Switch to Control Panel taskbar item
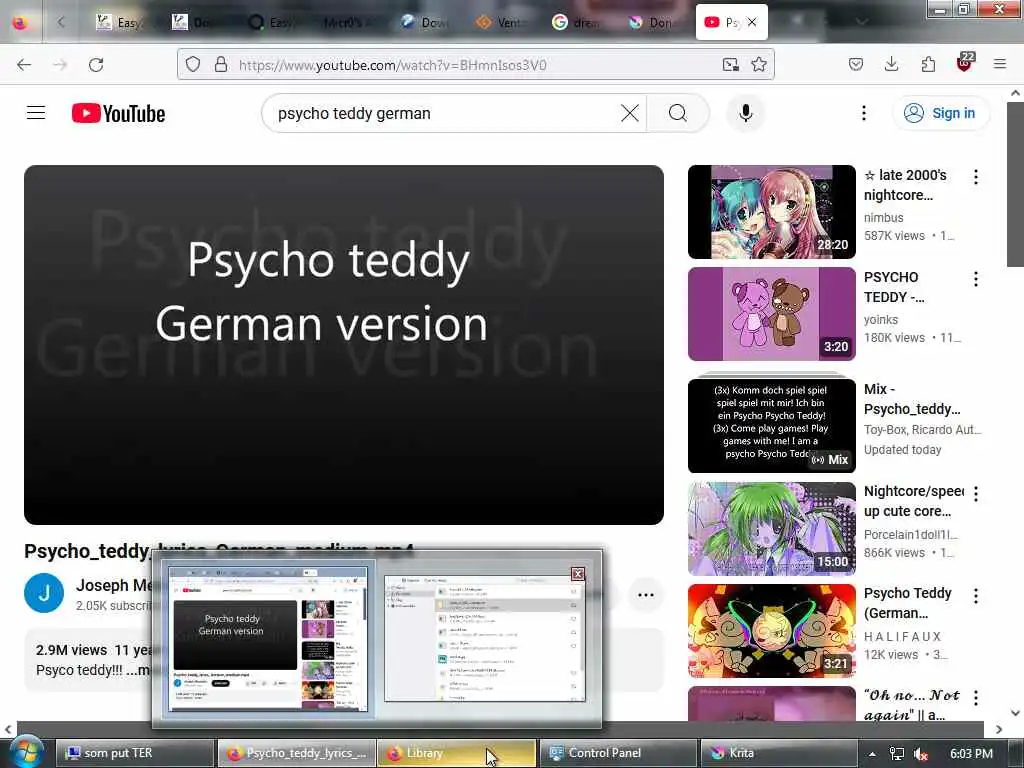Screen dimensions: 1024x768 click(617, 753)
